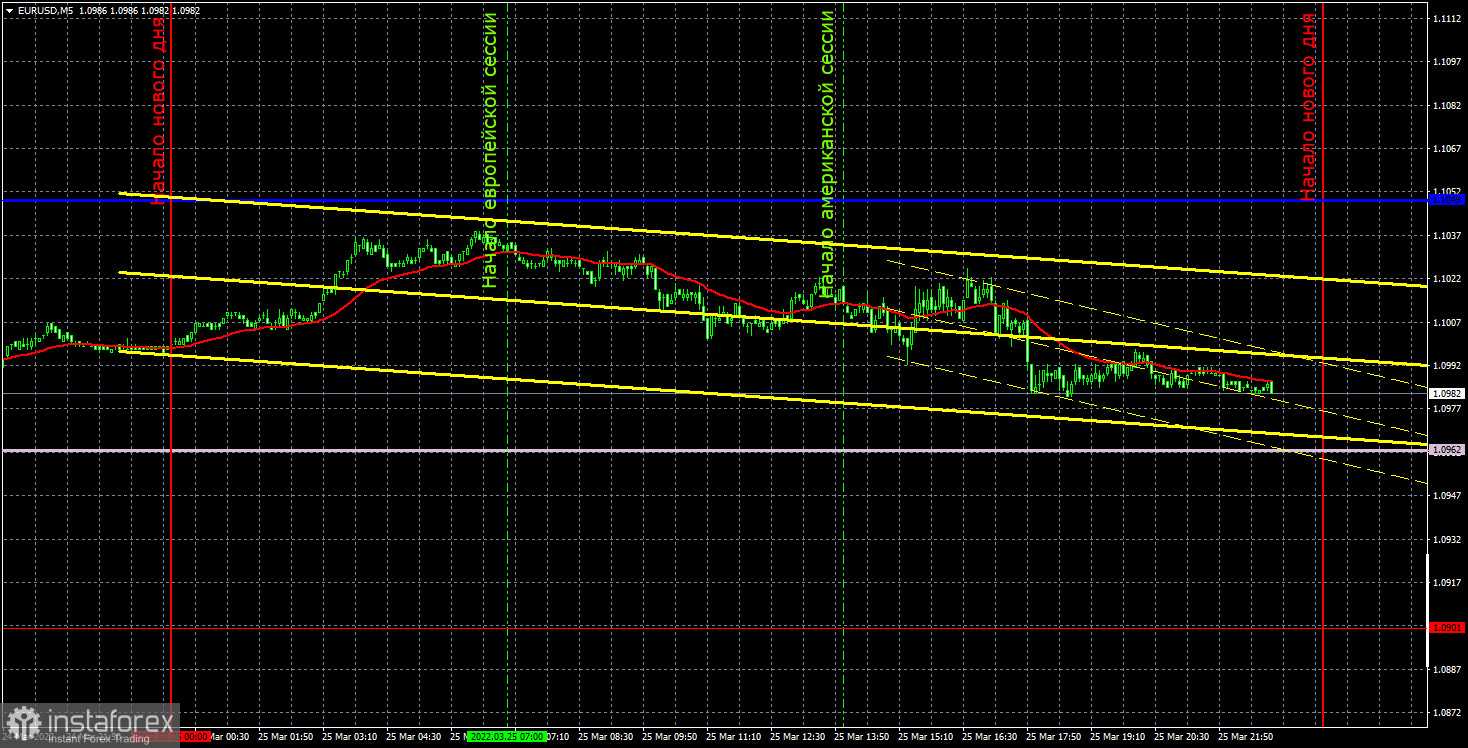1468x748 pixels.
Task: Select the green 2022.03.25 07:00 time tag
Action: pyautogui.click(x=507, y=736)
